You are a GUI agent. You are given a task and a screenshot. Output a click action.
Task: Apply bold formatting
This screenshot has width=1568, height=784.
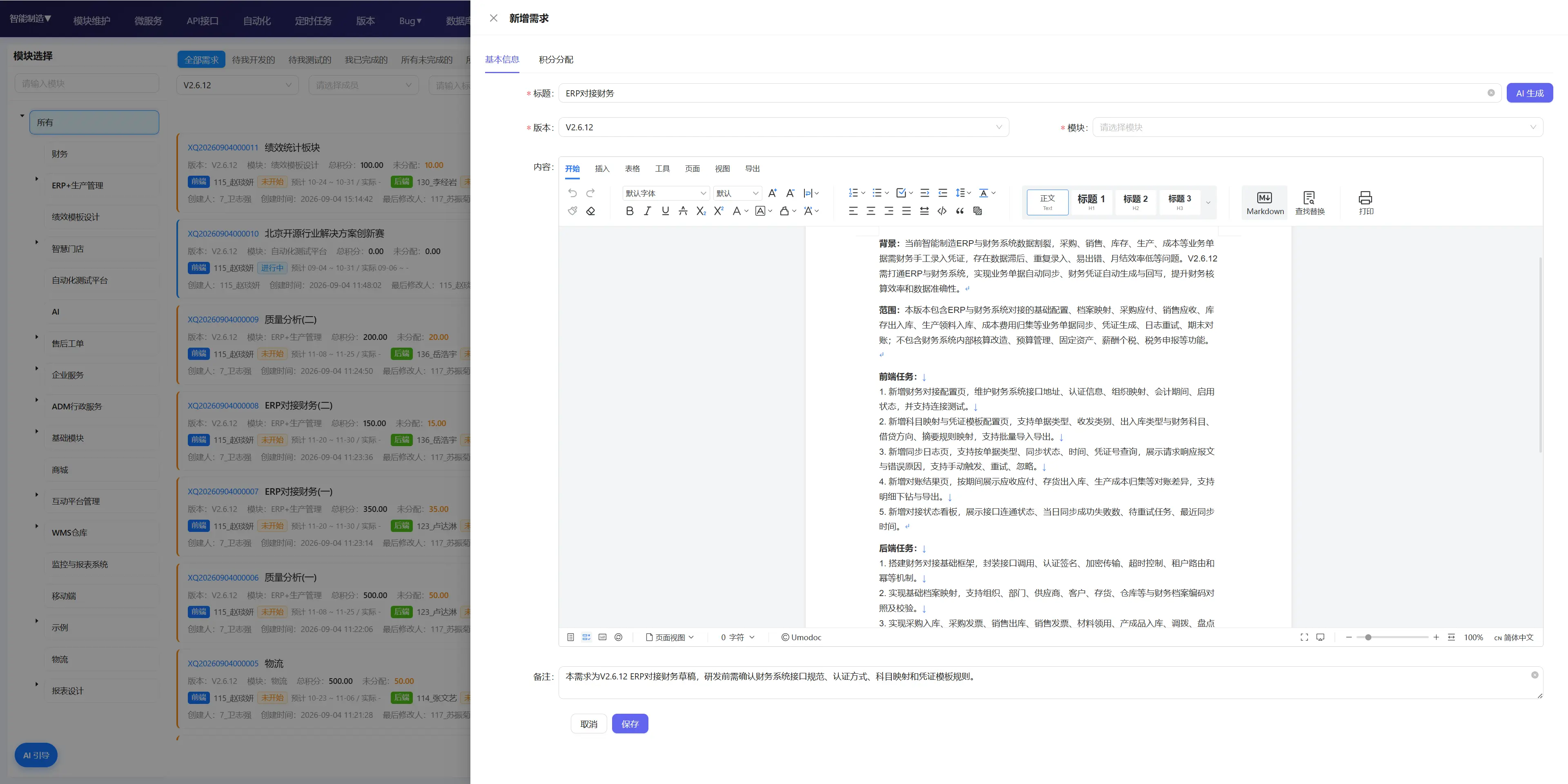click(x=629, y=211)
